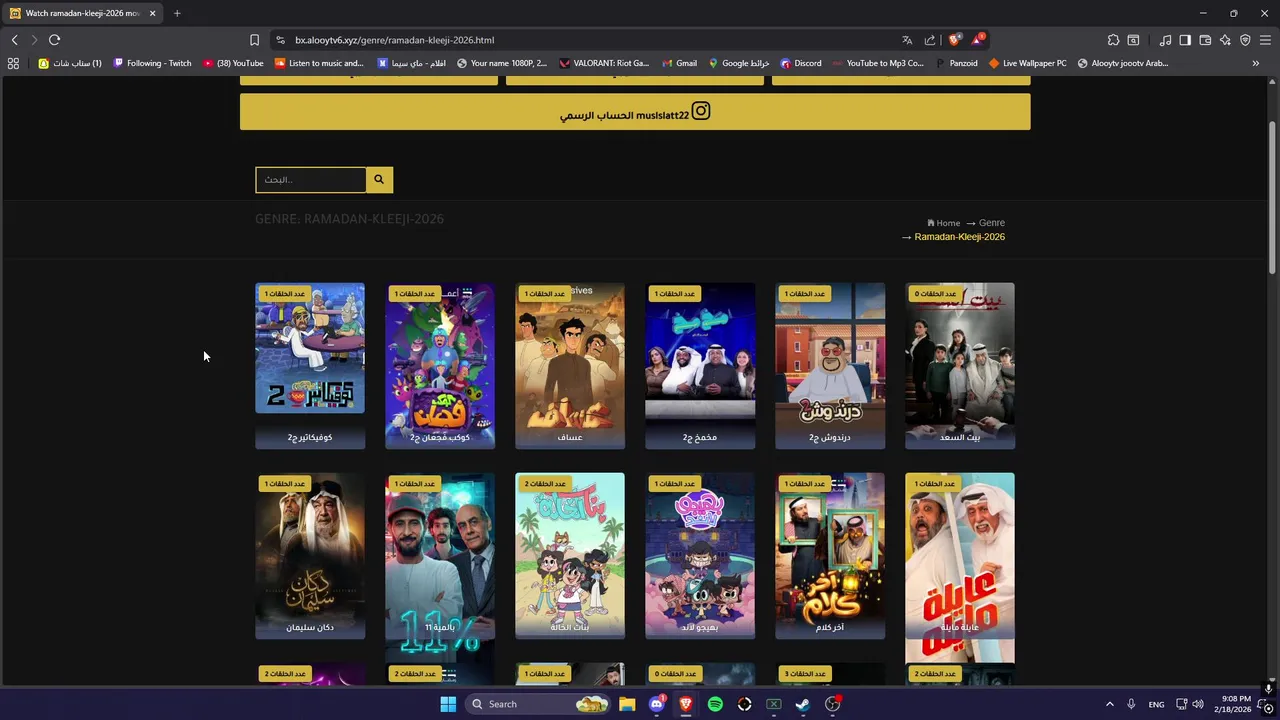This screenshot has width=1280, height=720.
Task: Open the Listen to music bookmark
Action: (319, 63)
